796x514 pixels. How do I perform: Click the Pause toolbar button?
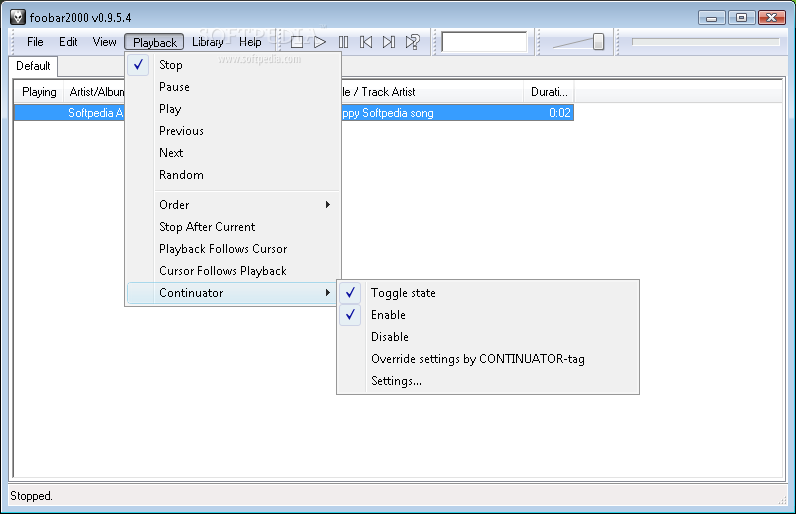click(x=343, y=42)
